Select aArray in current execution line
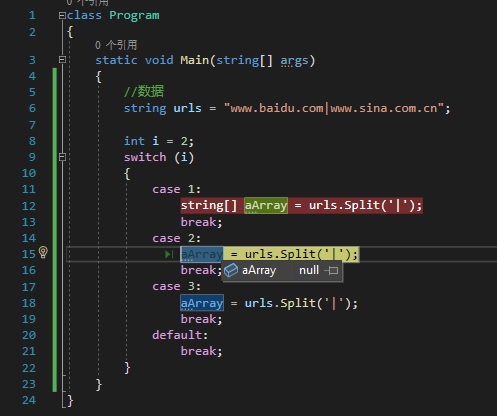497x416 pixels. [202, 254]
